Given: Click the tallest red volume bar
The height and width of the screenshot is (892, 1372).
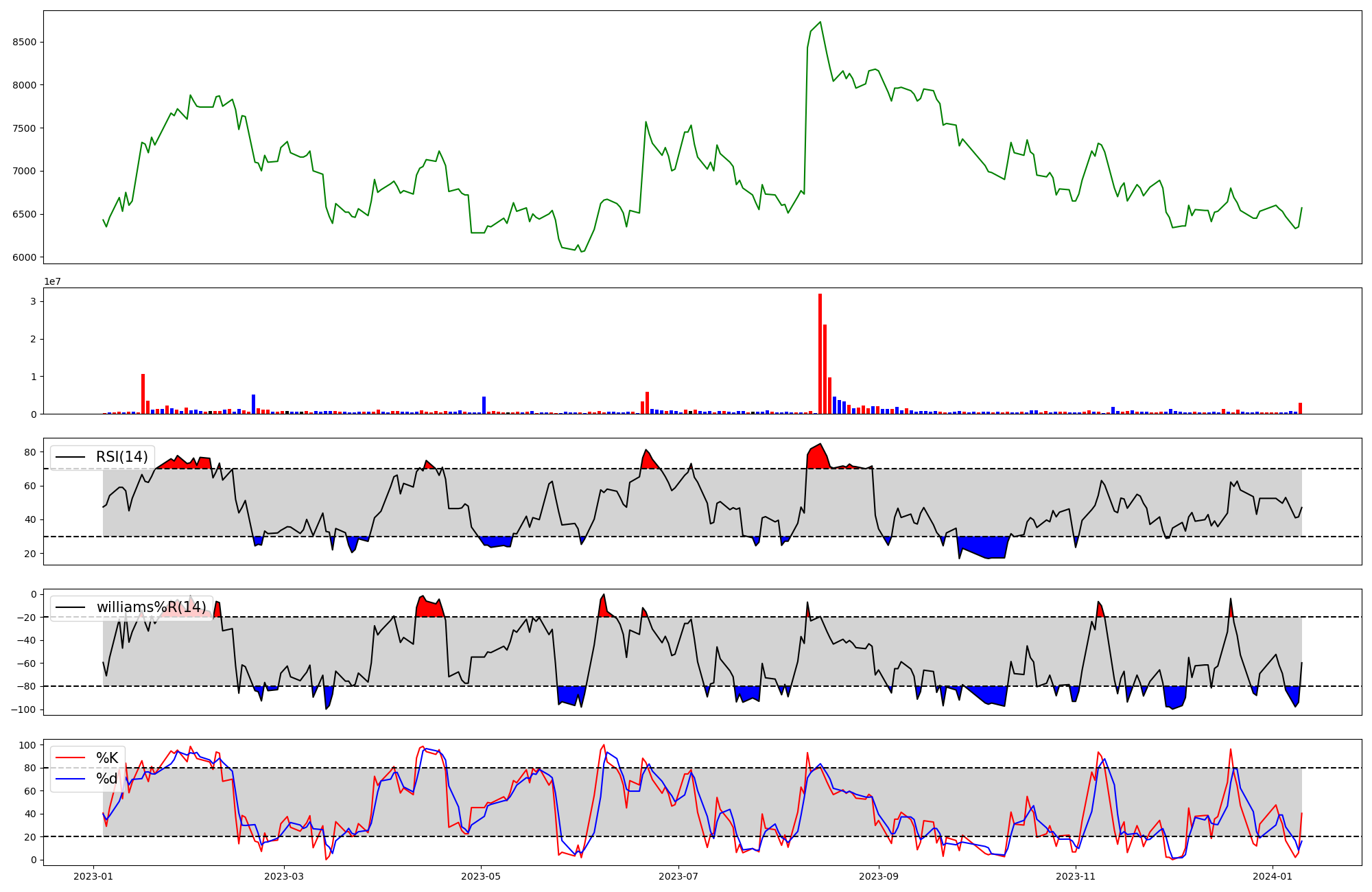Looking at the screenshot, I should point(820,353).
